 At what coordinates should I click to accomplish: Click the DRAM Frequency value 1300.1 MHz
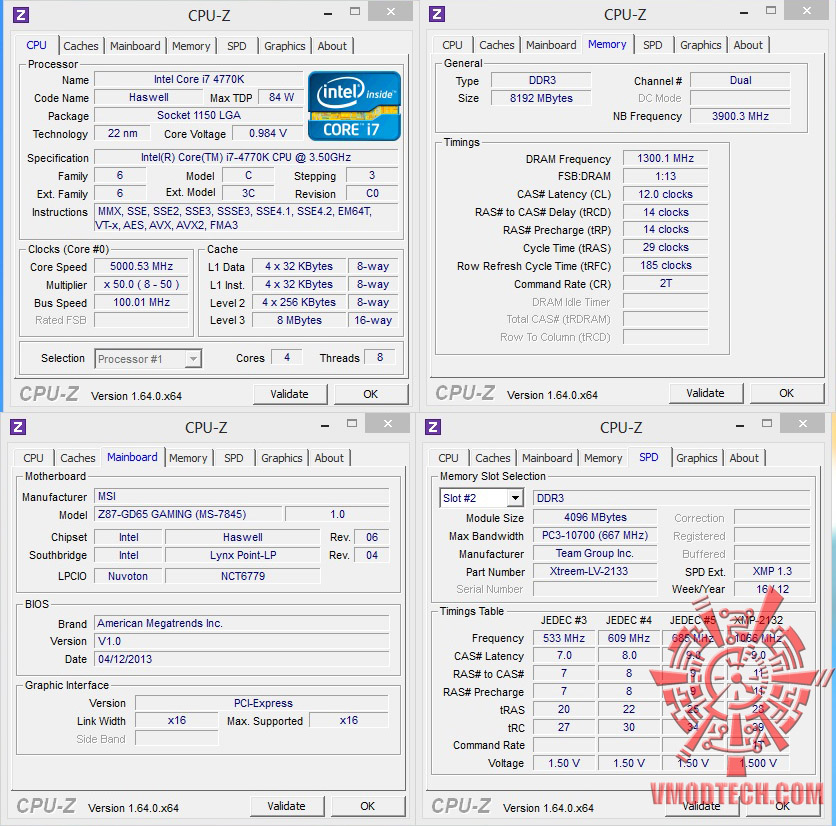(665, 158)
